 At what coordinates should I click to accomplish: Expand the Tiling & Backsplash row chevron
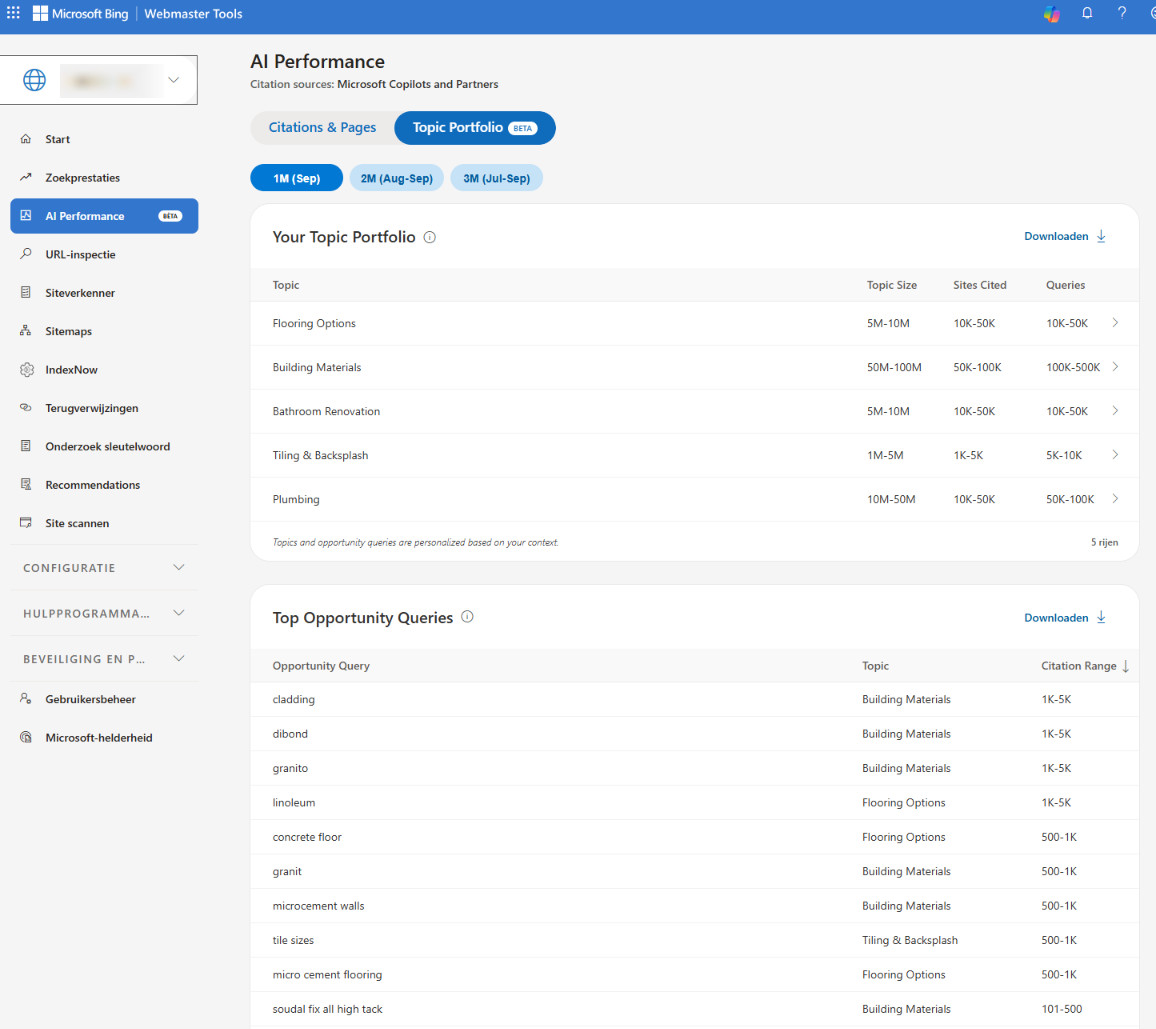coord(1115,455)
